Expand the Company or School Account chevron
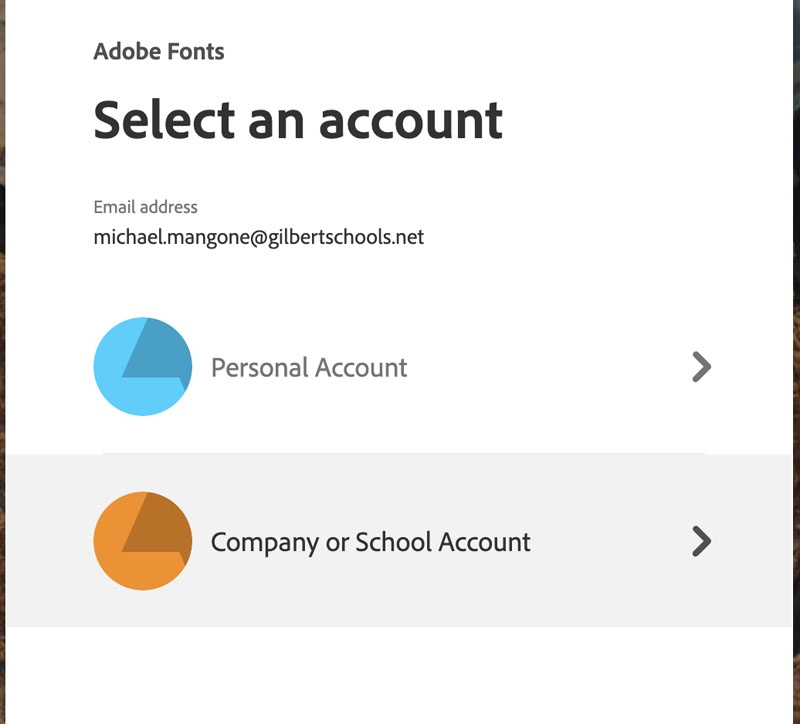800x724 pixels. pos(701,541)
